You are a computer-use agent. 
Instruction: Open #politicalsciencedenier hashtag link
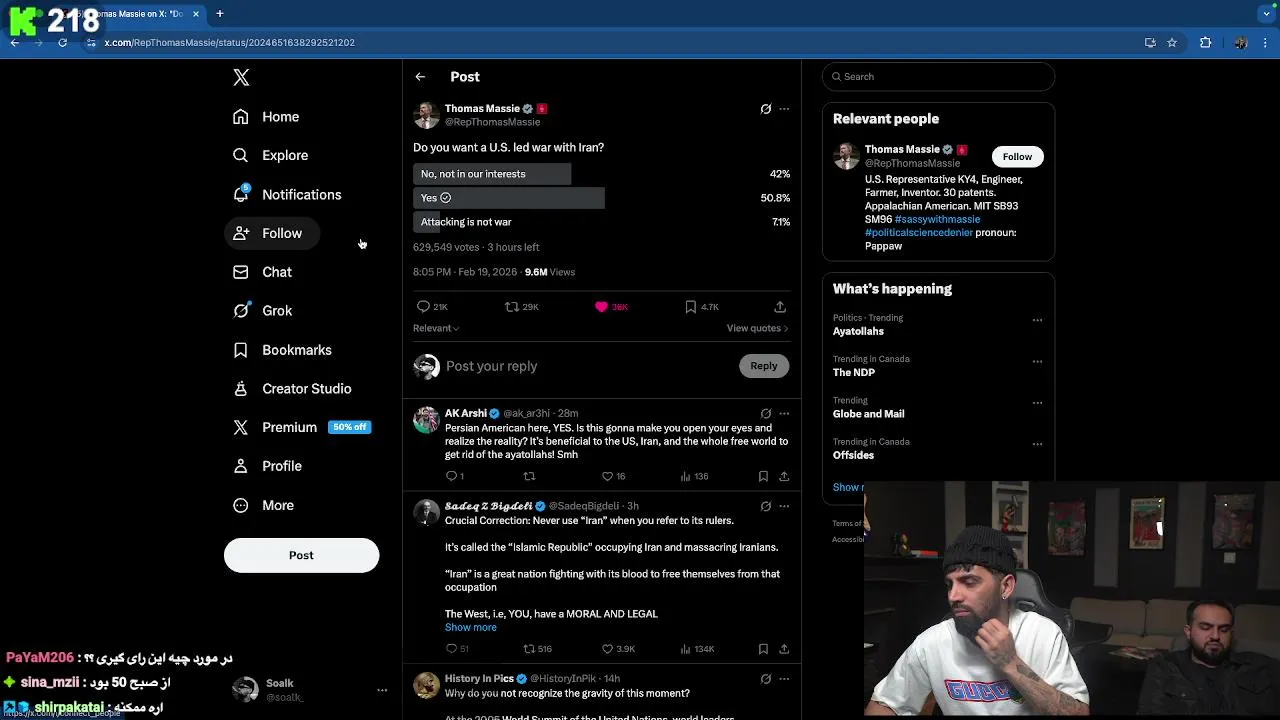(x=919, y=232)
